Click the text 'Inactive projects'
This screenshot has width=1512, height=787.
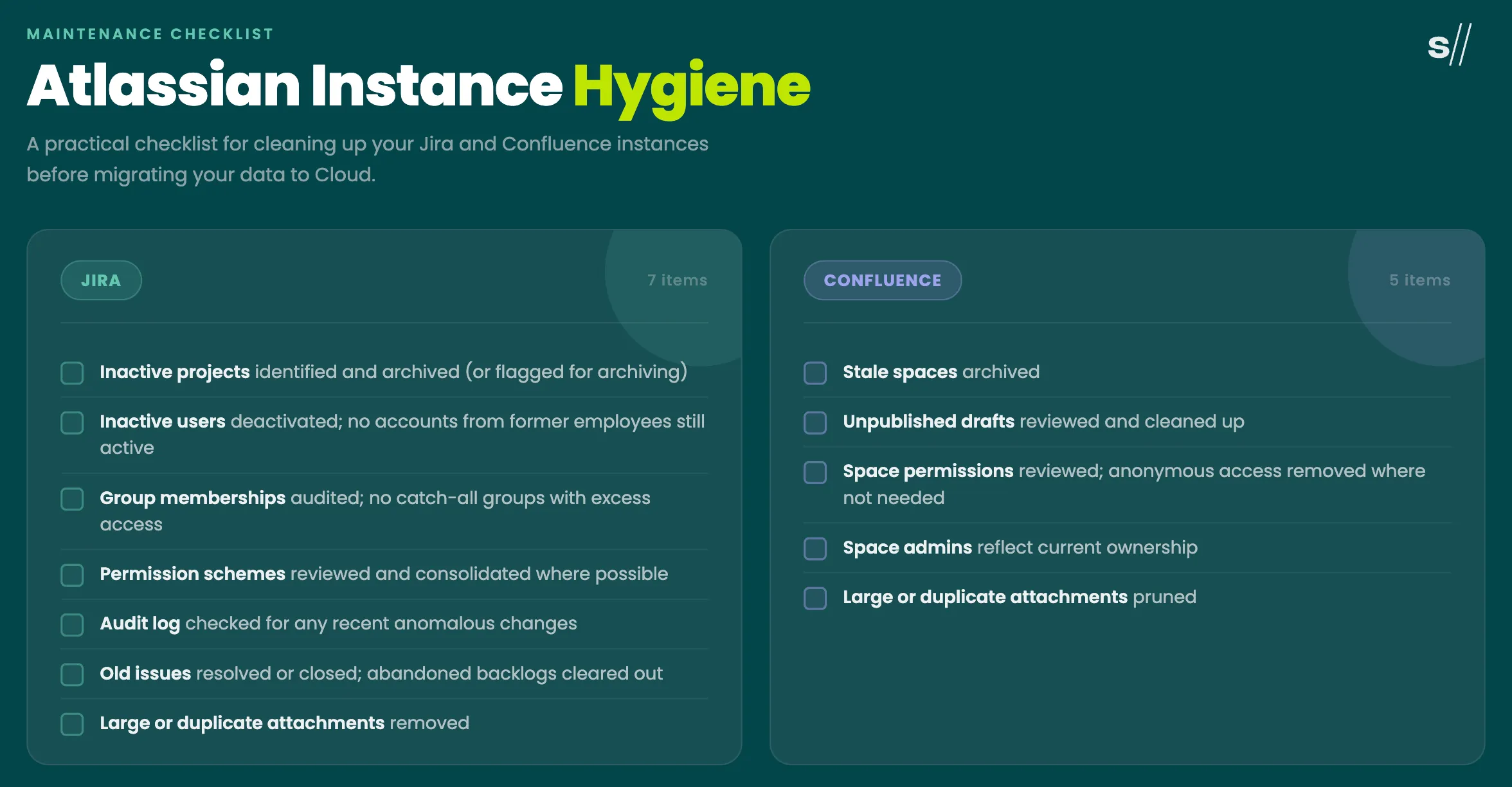175,372
